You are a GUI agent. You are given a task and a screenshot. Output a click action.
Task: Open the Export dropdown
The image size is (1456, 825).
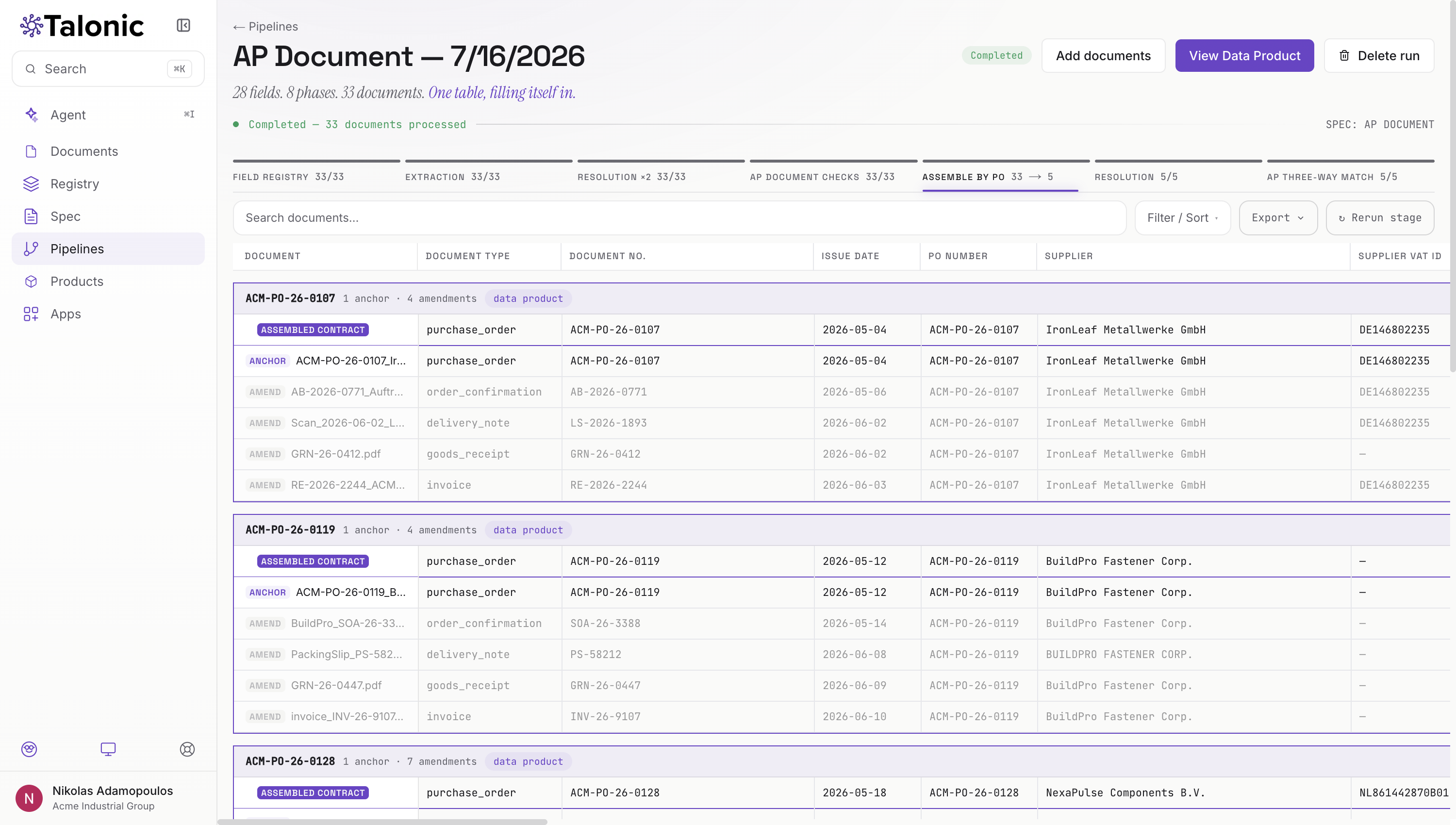[1277, 217]
